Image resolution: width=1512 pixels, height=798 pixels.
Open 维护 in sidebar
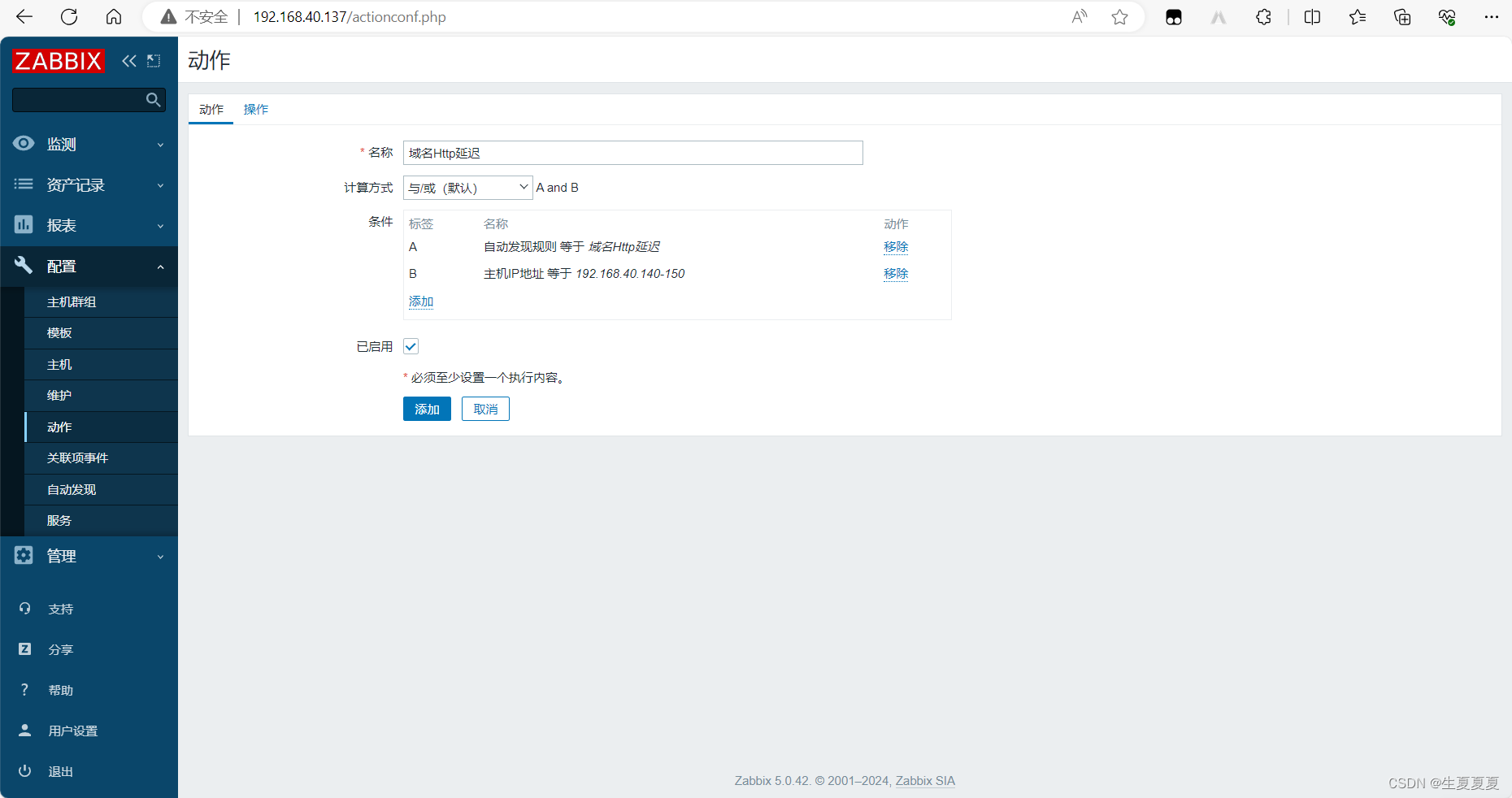coord(101,396)
